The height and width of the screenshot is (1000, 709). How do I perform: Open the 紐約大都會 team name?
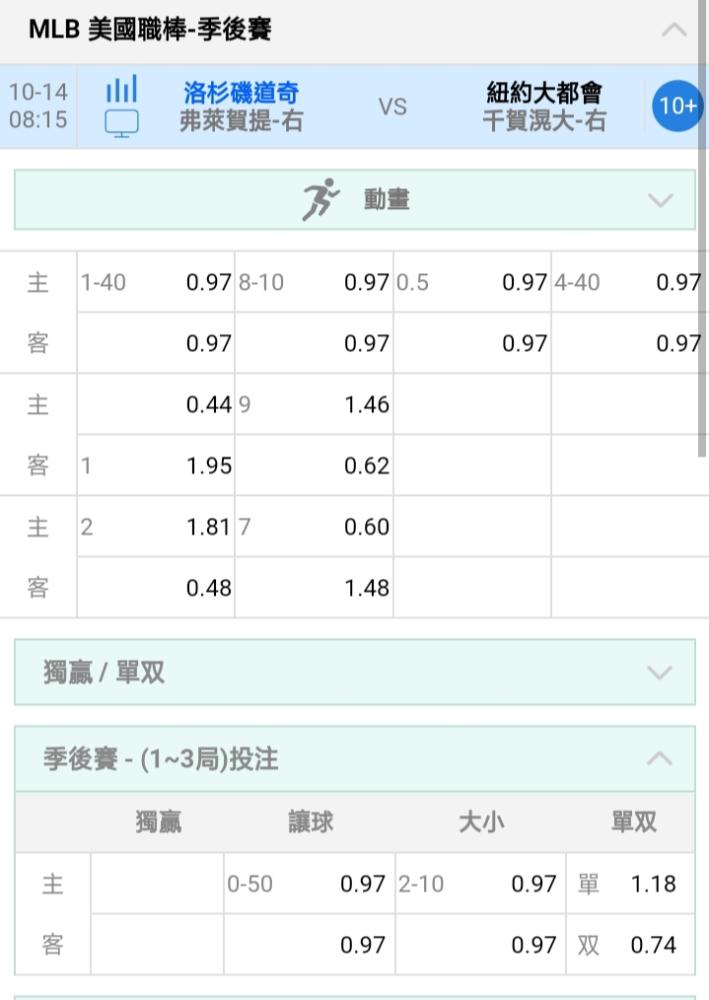(544, 92)
